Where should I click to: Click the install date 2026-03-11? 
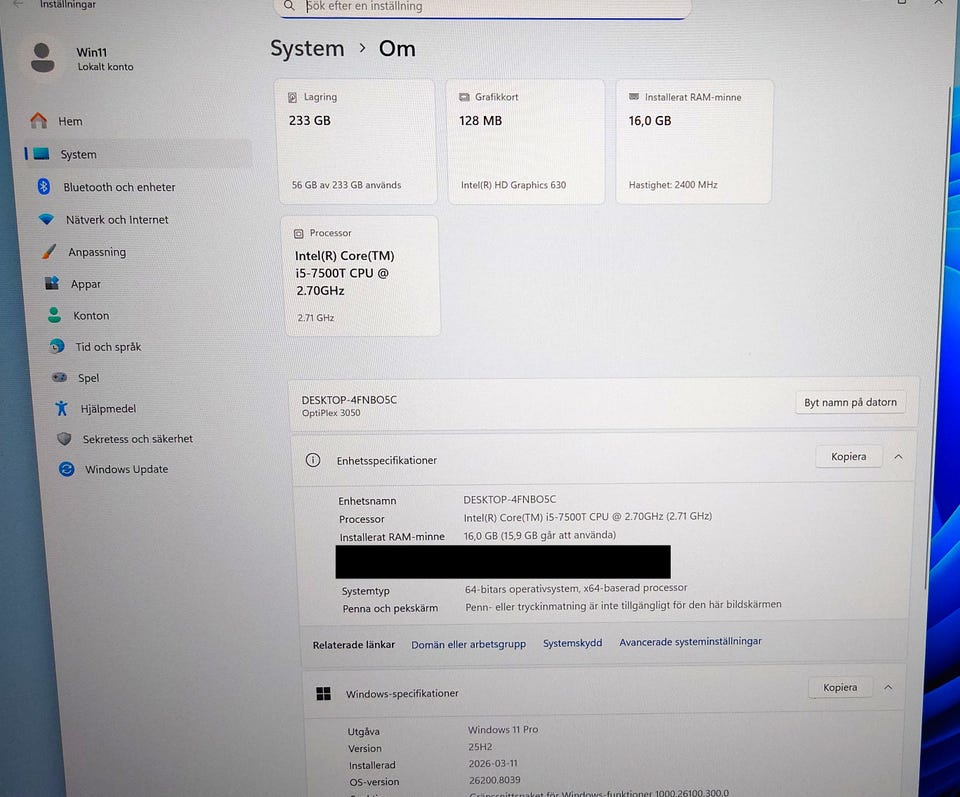[x=493, y=763]
